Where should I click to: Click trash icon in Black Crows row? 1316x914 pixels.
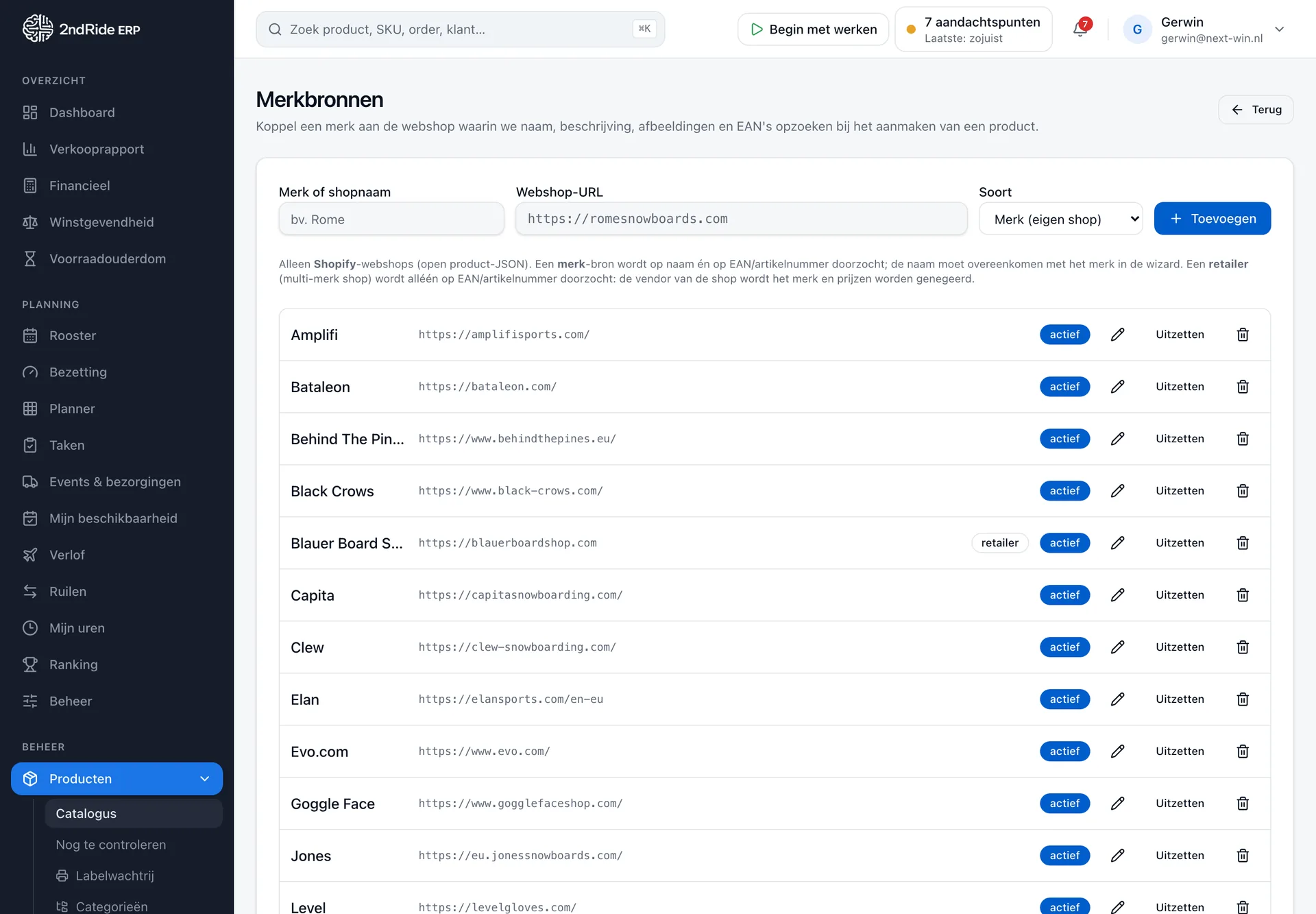(x=1243, y=491)
